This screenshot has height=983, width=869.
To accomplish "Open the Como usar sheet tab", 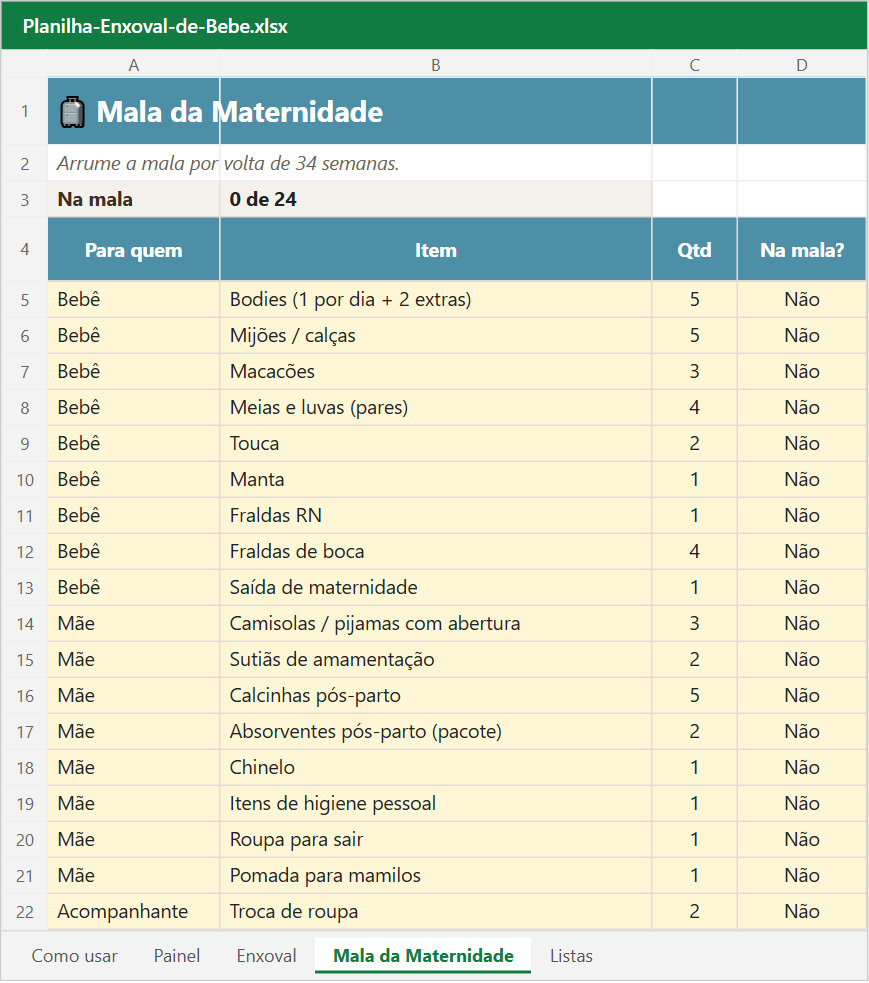I will tap(74, 955).
